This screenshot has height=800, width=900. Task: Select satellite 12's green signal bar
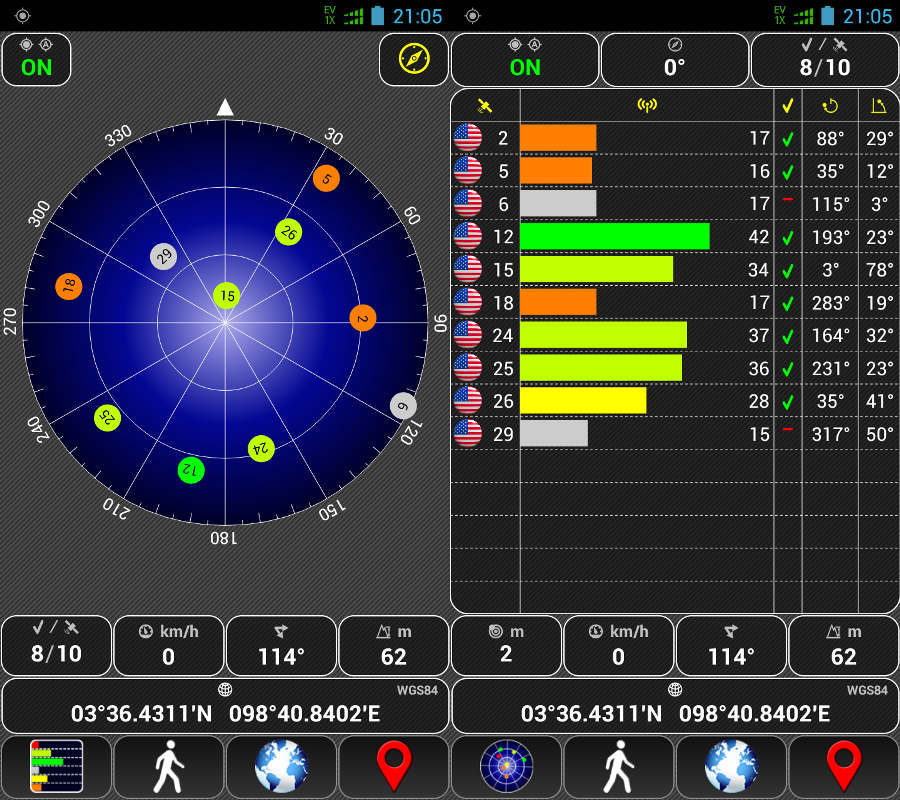pos(614,236)
